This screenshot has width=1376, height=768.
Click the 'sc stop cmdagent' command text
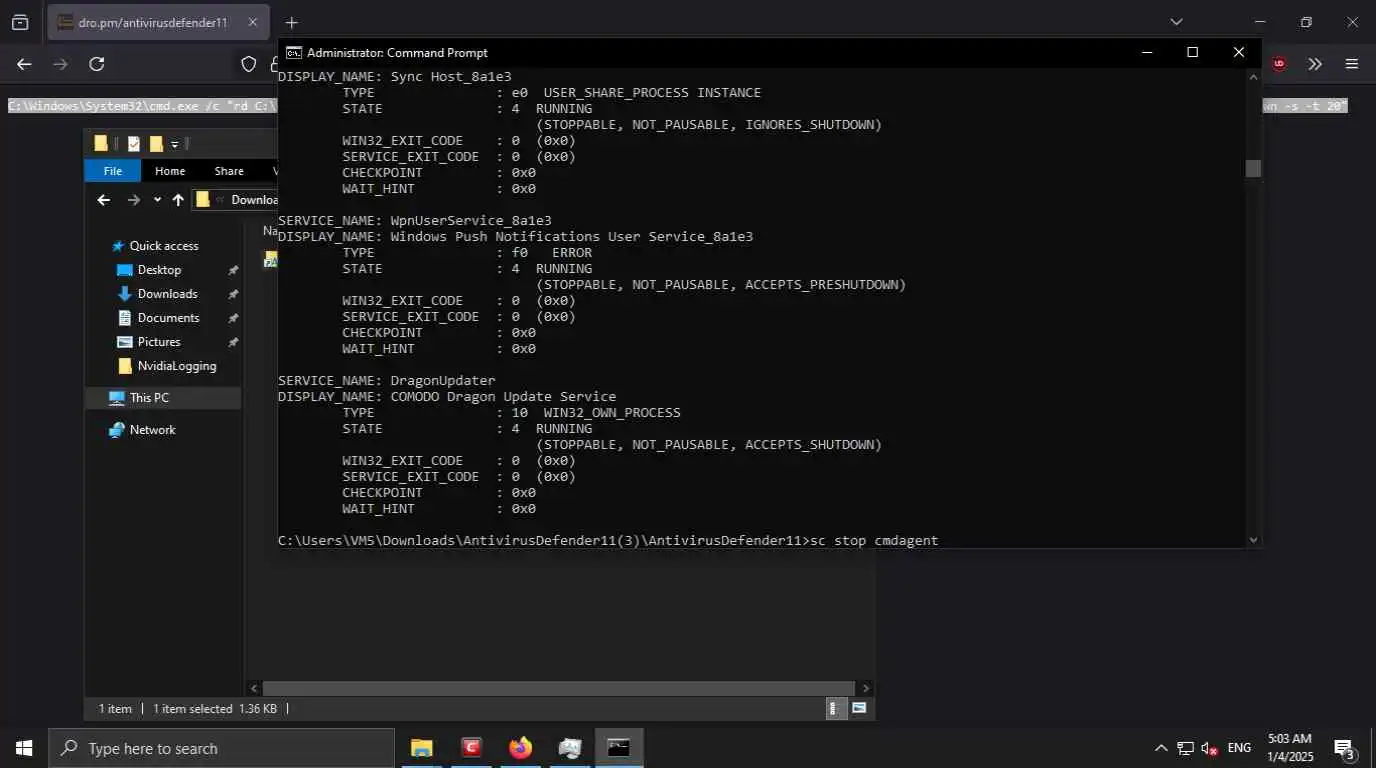(874, 540)
